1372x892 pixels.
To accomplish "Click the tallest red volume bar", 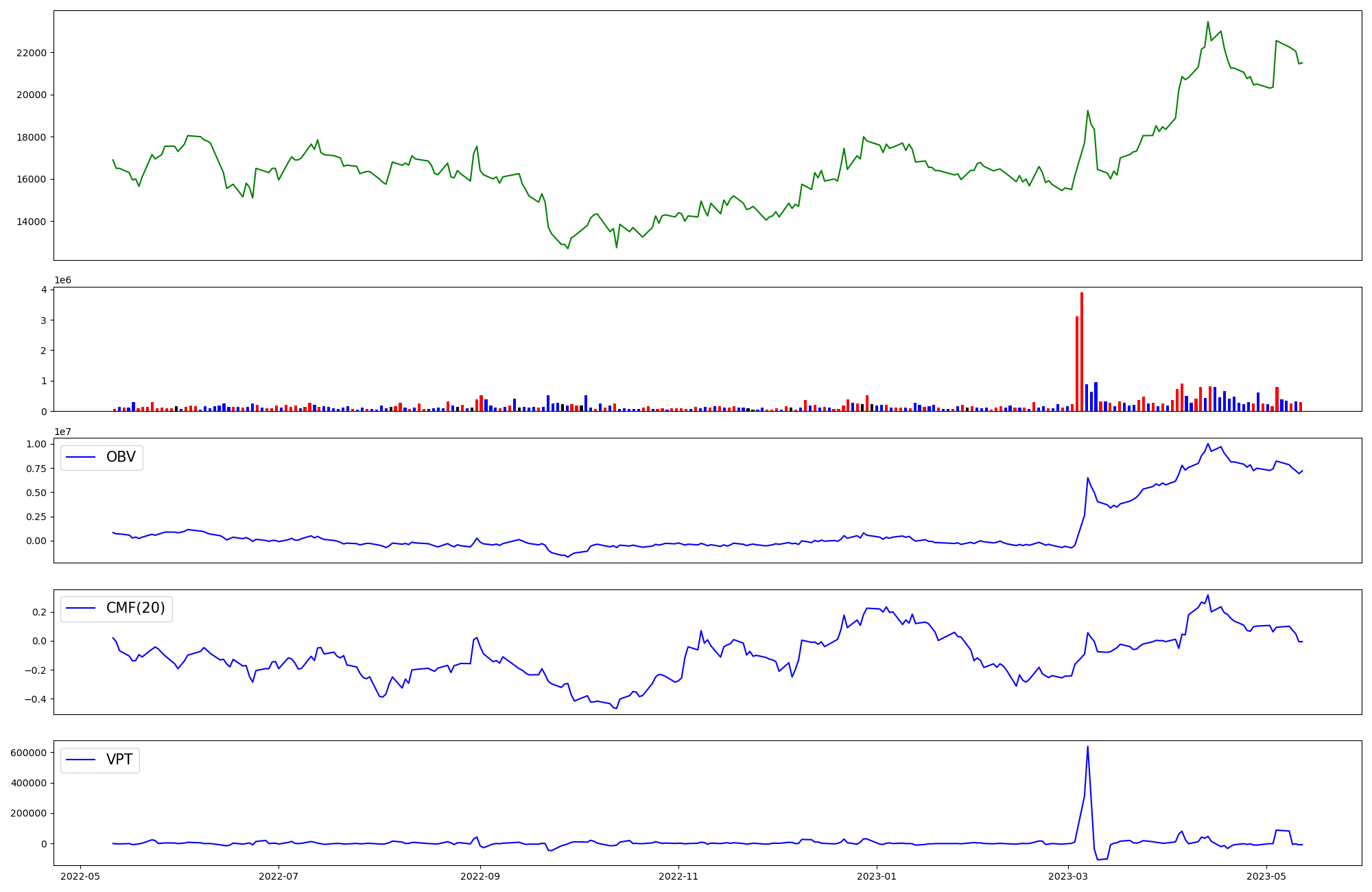I will 1082,350.
